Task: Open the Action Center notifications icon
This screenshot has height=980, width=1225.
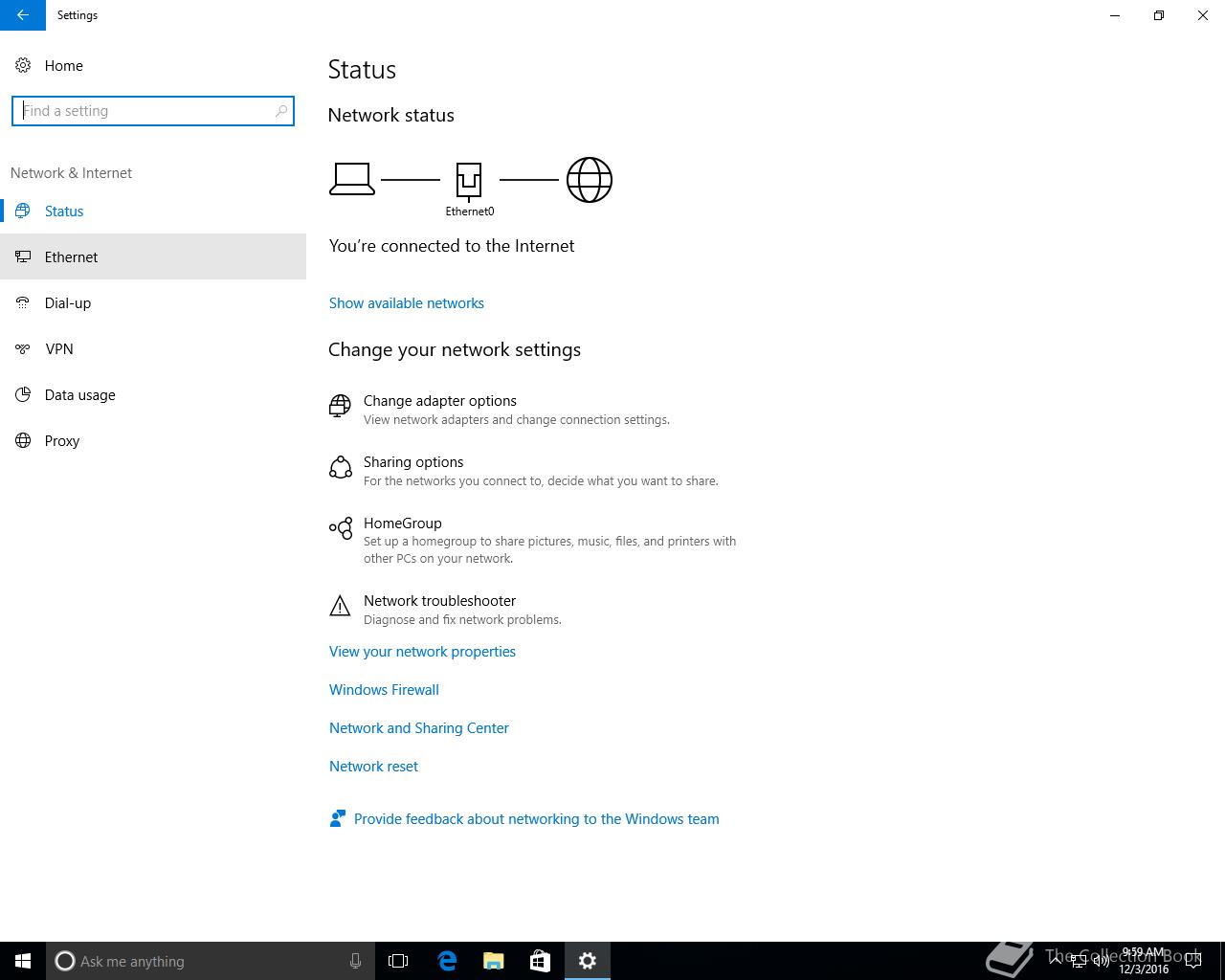Action: pos(1193,961)
